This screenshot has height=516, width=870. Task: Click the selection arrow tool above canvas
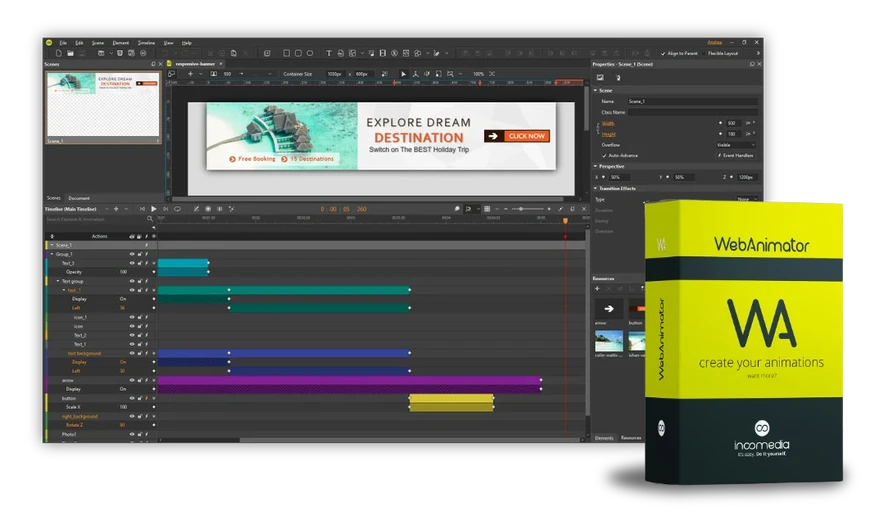(404, 74)
